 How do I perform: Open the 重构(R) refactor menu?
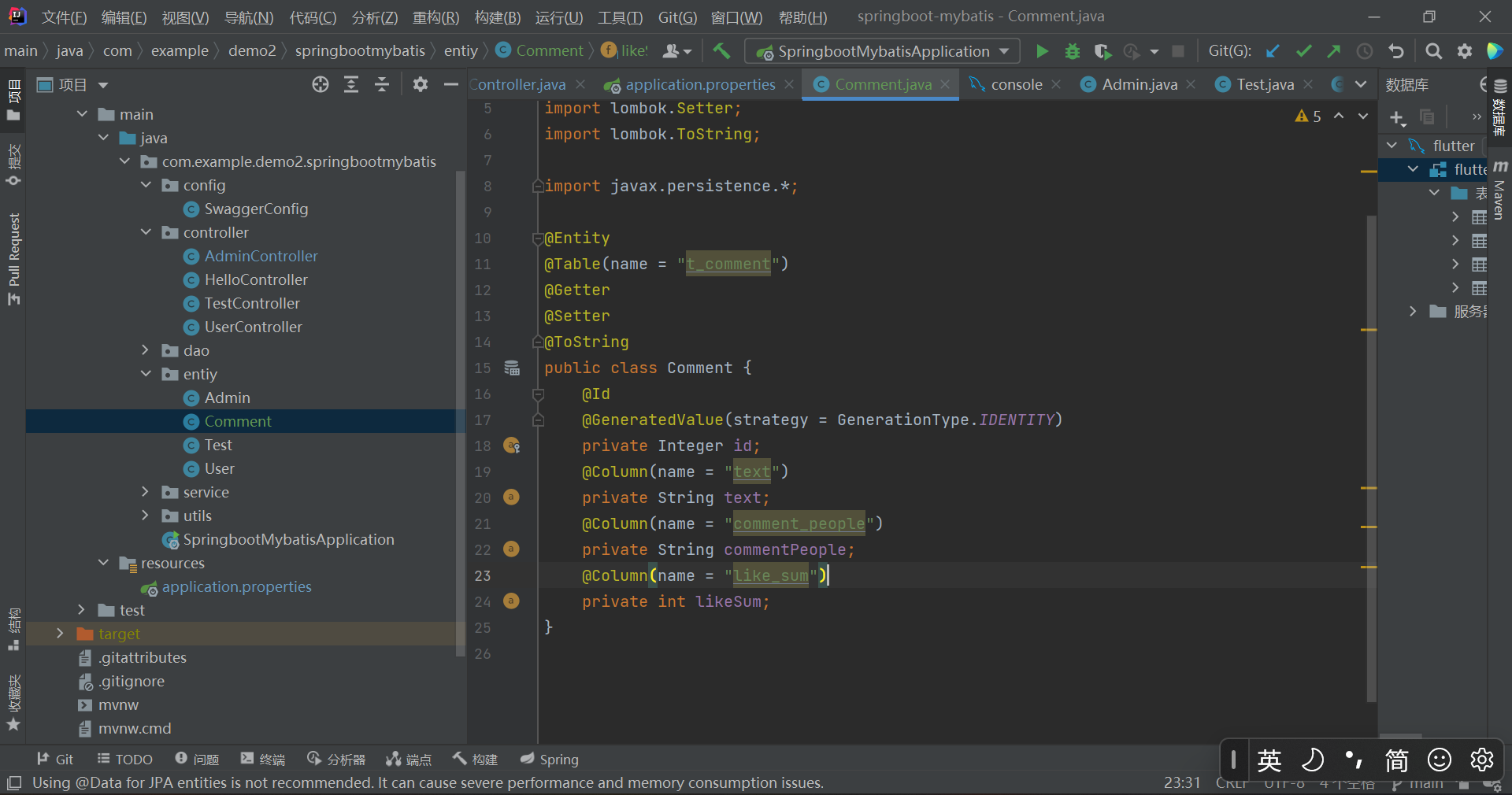tap(436, 17)
